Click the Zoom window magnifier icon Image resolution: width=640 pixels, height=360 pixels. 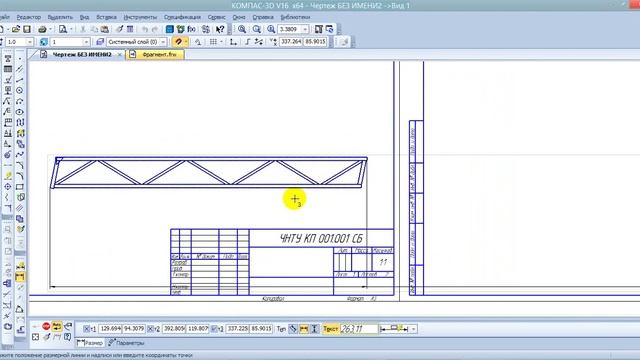coord(242,29)
